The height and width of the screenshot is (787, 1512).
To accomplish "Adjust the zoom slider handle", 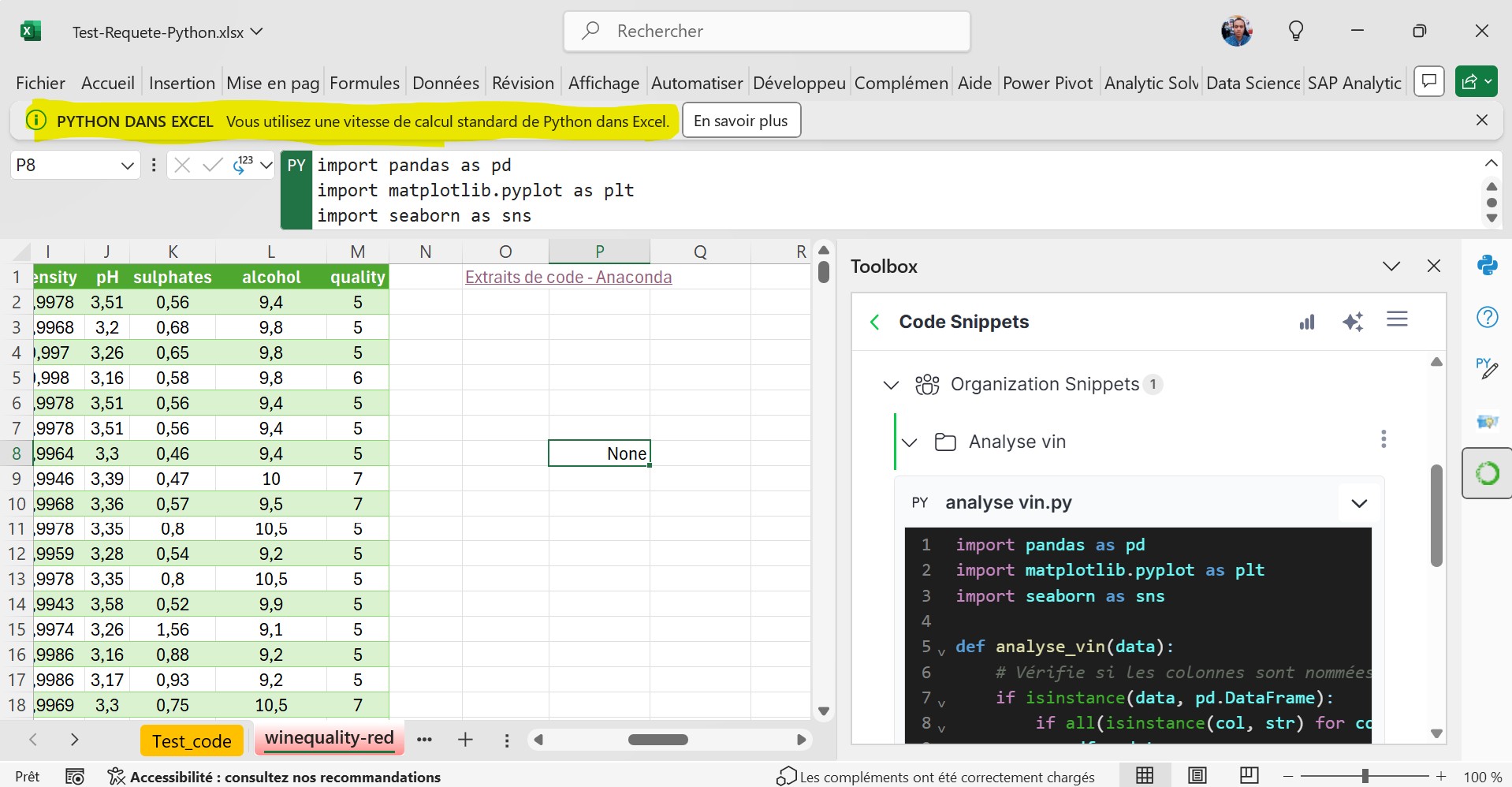I will pyautogui.click(x=1365, y=777).
